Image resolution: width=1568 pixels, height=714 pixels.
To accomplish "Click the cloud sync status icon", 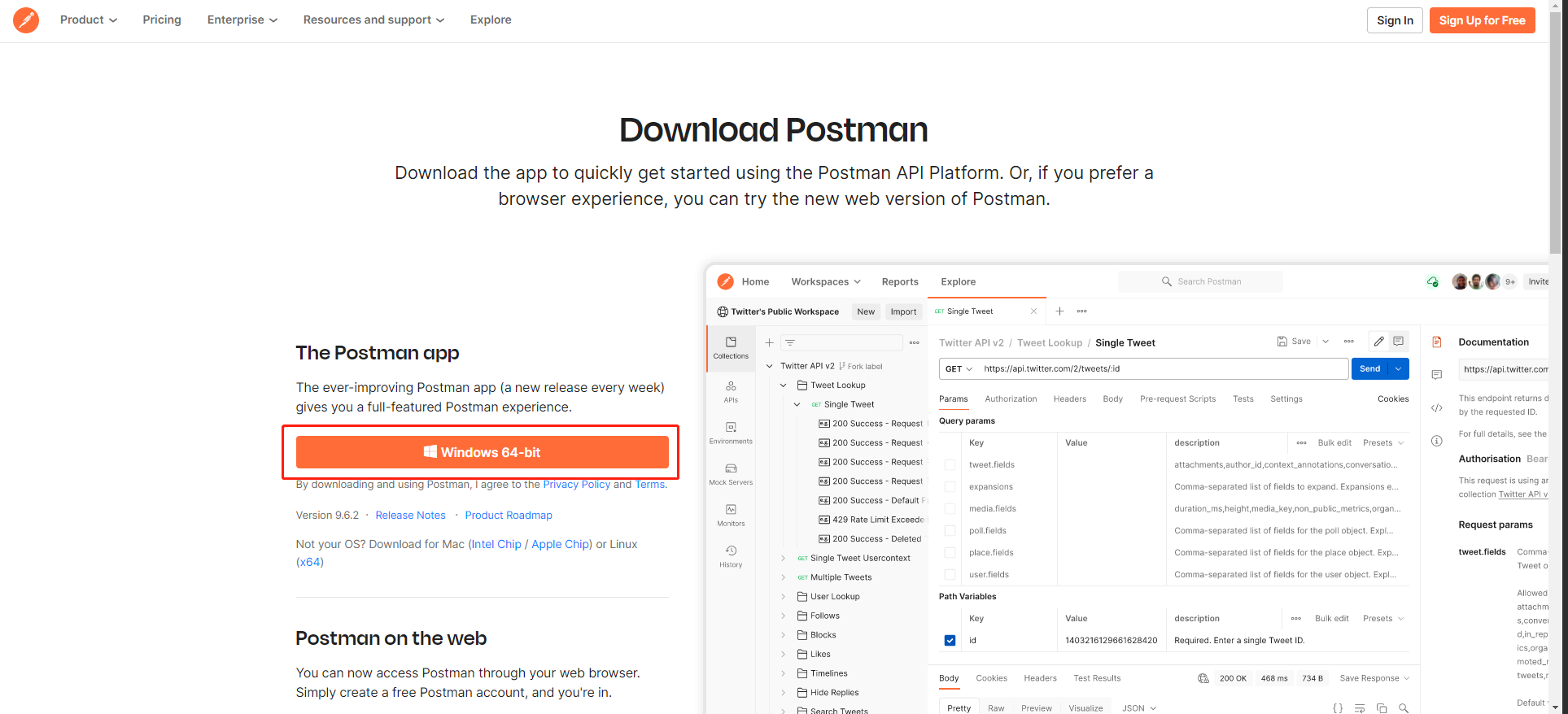I will [1432, 281].
